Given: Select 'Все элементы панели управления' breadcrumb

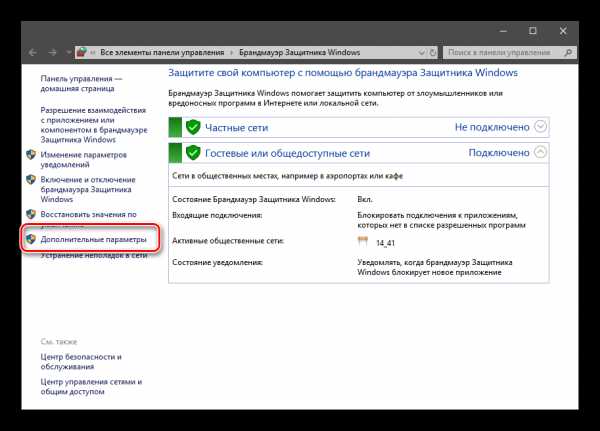Looking at the screenshot, I should [162, 52].
